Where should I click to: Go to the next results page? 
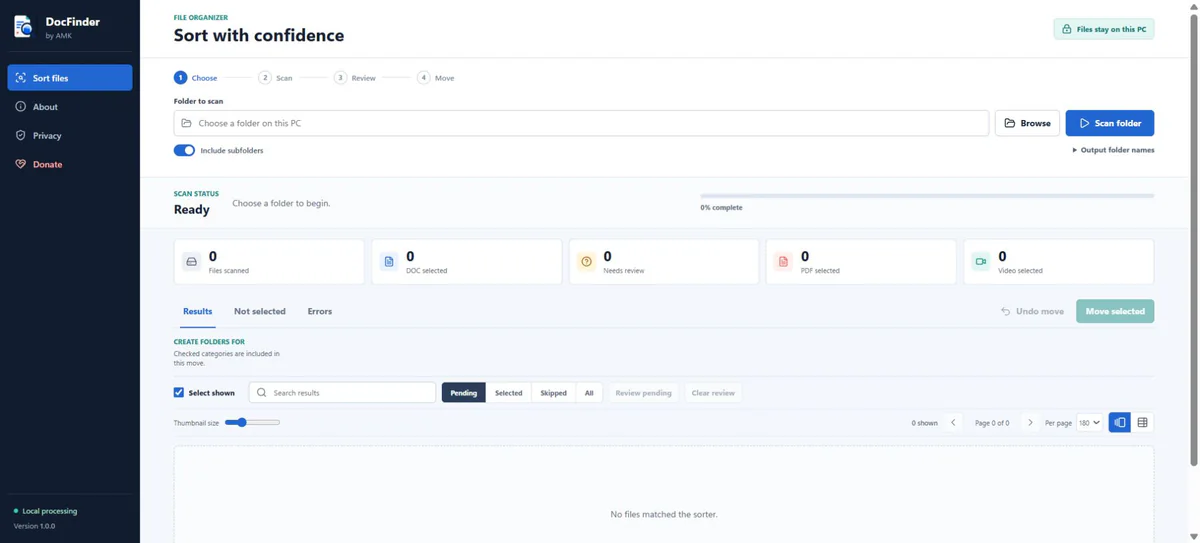click(x=1030, y=423)
